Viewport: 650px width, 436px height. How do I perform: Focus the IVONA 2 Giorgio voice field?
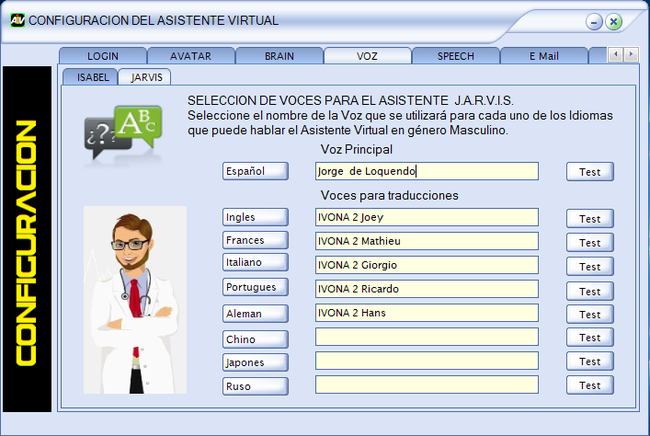(427, 265)
